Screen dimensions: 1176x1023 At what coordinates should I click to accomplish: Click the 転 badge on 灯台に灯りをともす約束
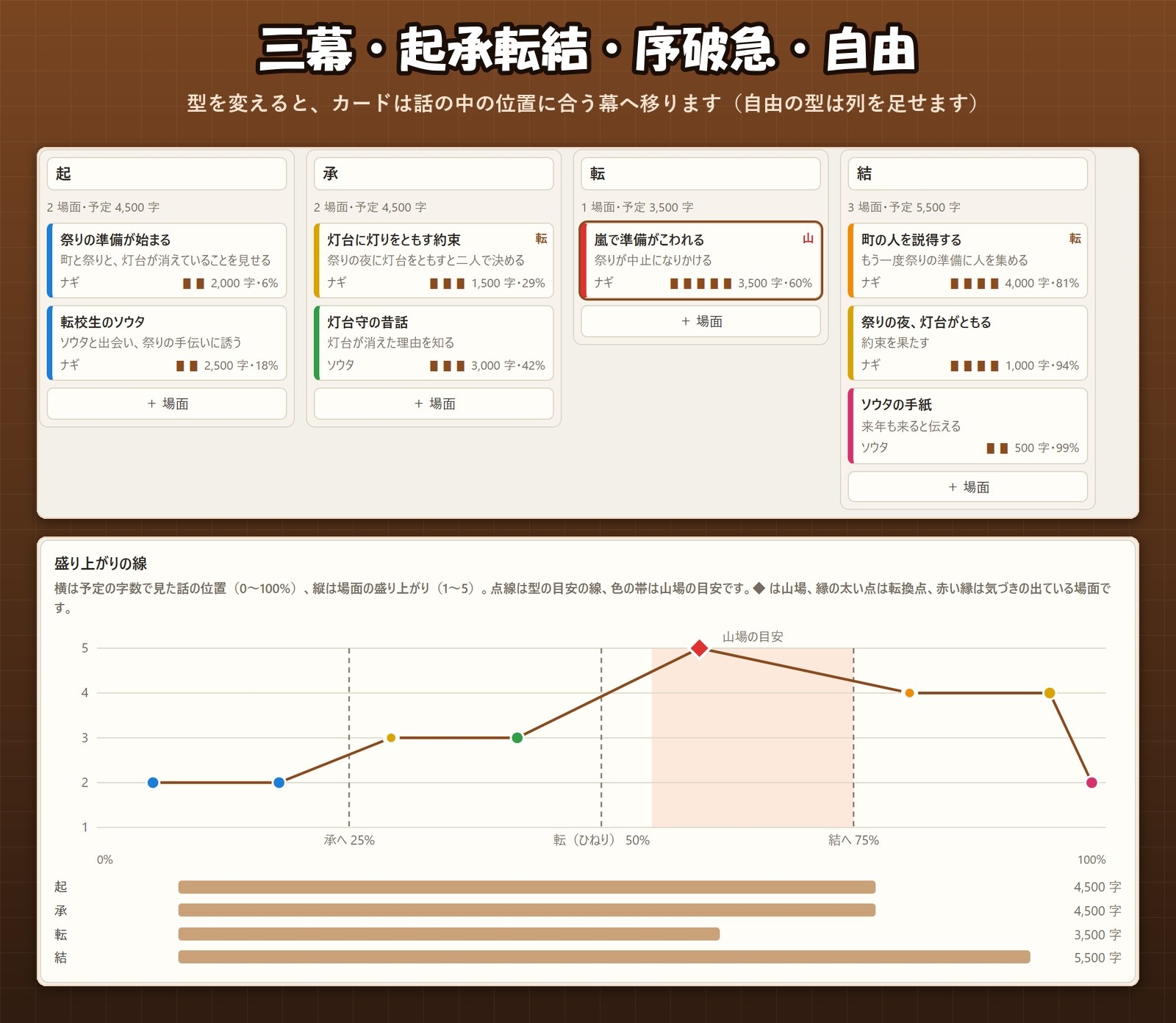[541, 238]
